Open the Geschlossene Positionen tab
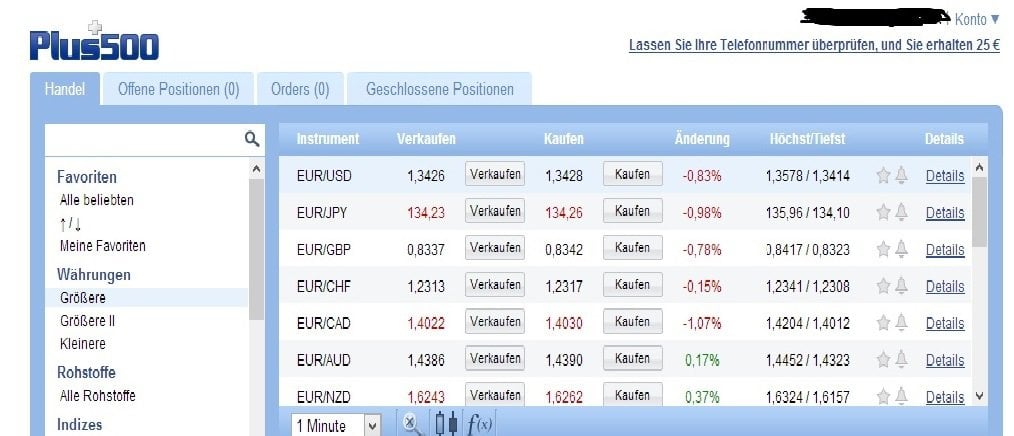This screenshot has height=436, width=1014. 440,89
